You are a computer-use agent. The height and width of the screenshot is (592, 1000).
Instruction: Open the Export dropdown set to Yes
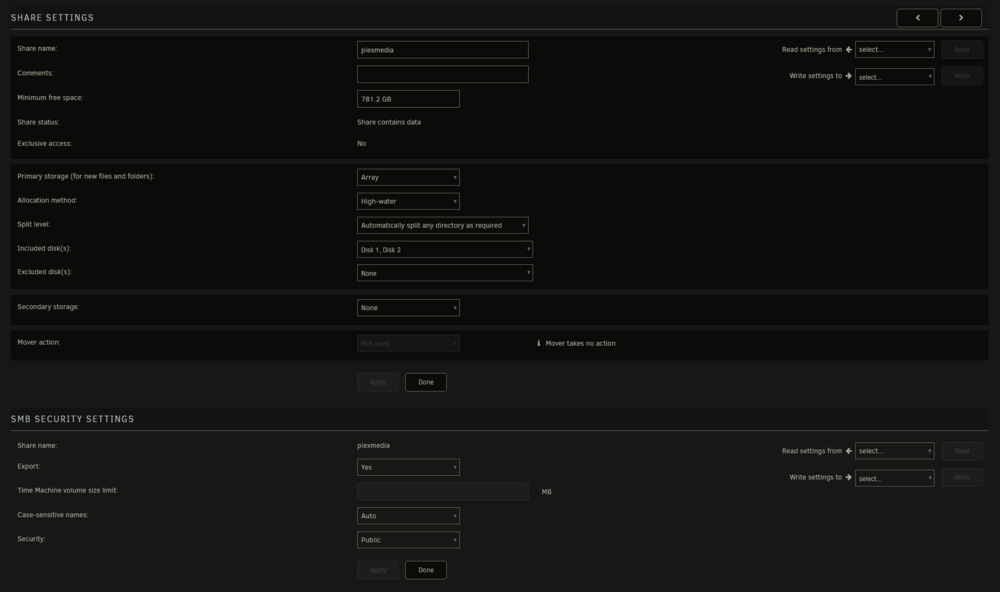coord(408,467)
